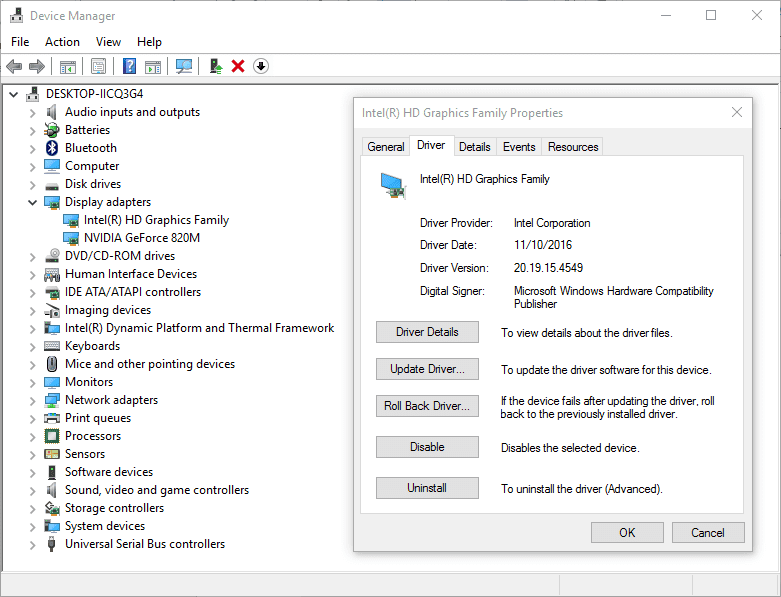Click the blue Help question-mark icon

[x=130, y=66]
